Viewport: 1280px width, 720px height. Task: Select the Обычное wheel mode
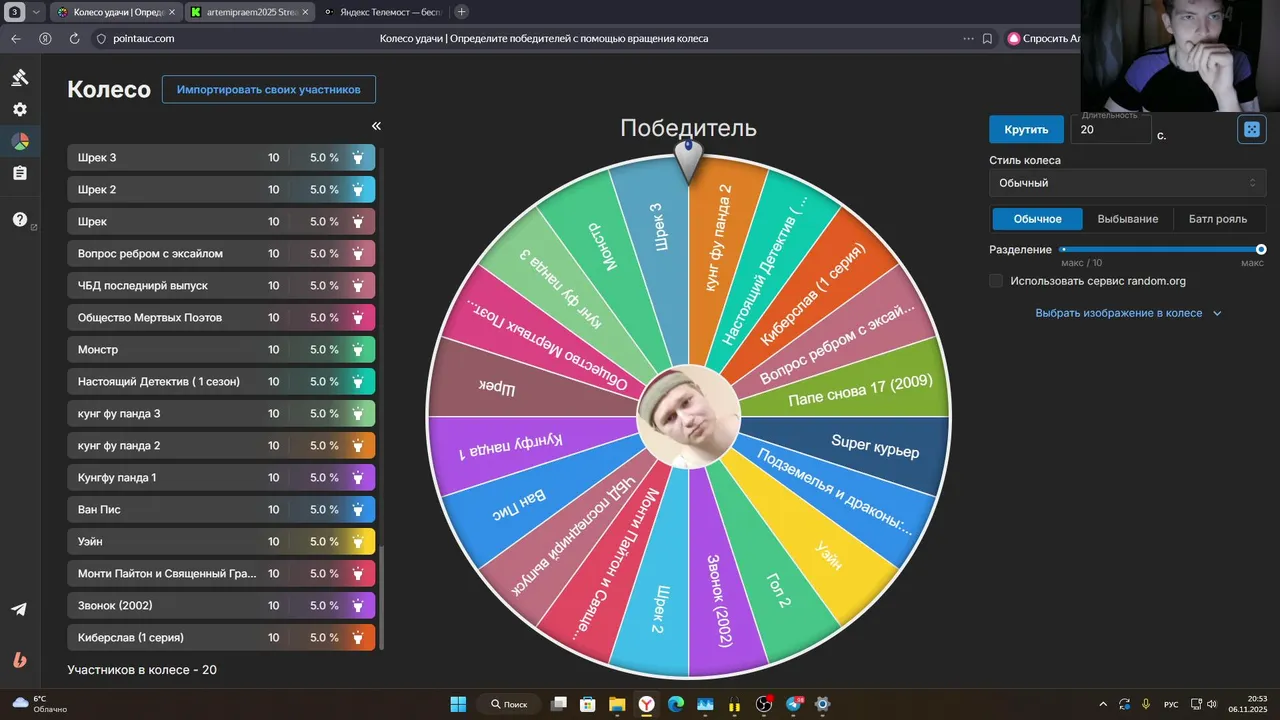pos(1037,219)
